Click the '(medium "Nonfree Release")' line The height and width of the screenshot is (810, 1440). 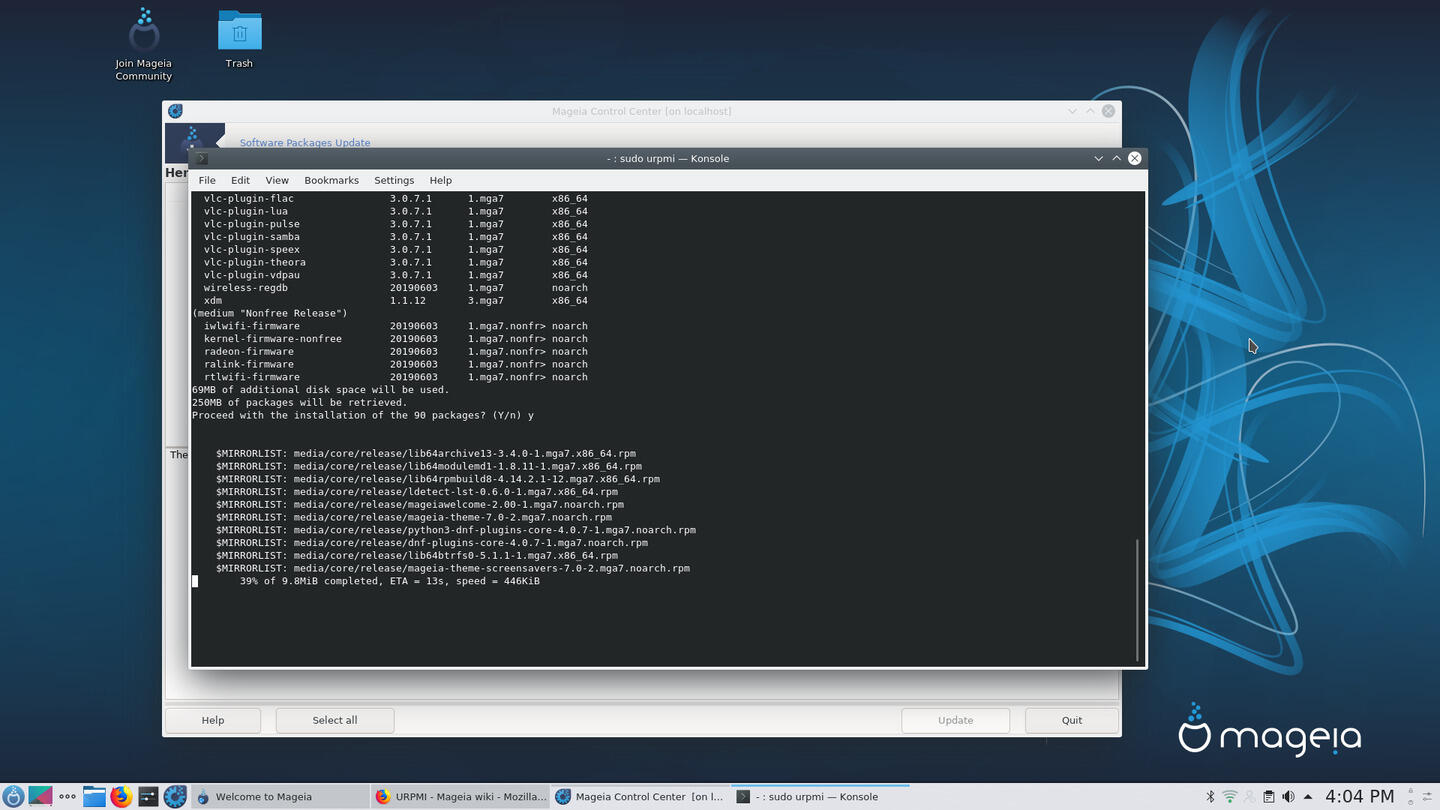[x=270, y=313]
